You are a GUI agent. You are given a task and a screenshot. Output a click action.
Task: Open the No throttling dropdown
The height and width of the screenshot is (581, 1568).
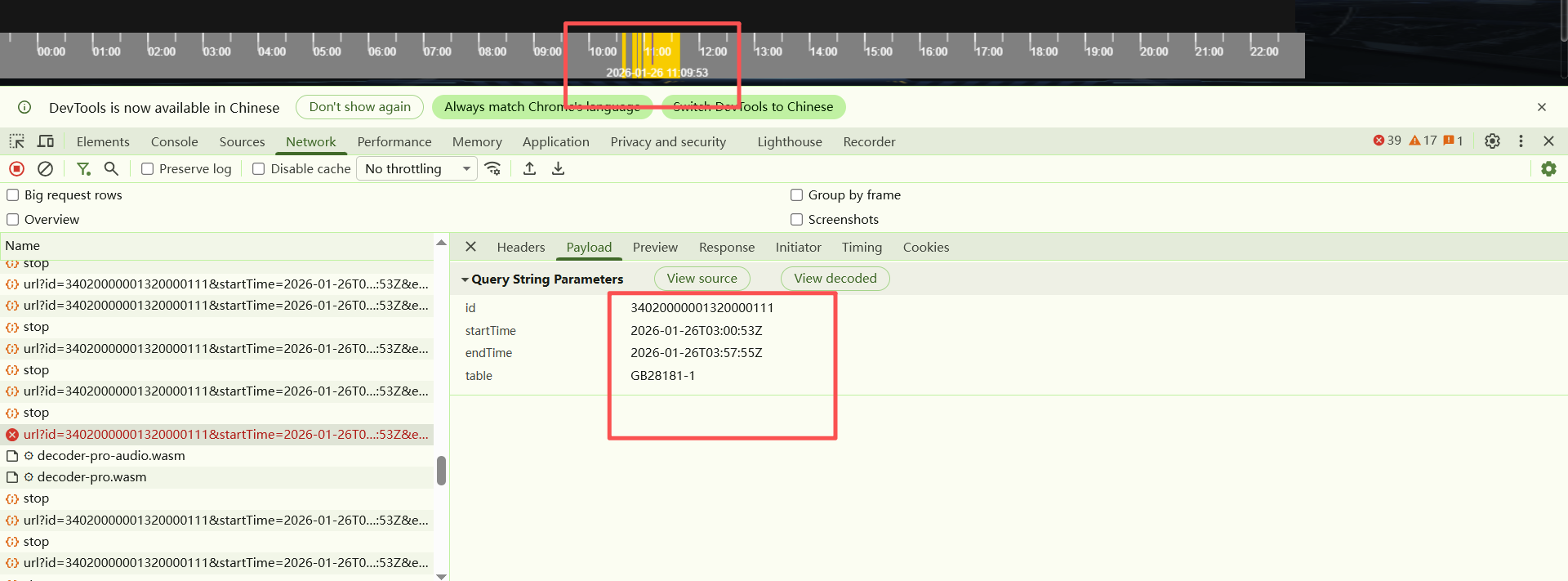pyautogui.click(x=416, y=169)
